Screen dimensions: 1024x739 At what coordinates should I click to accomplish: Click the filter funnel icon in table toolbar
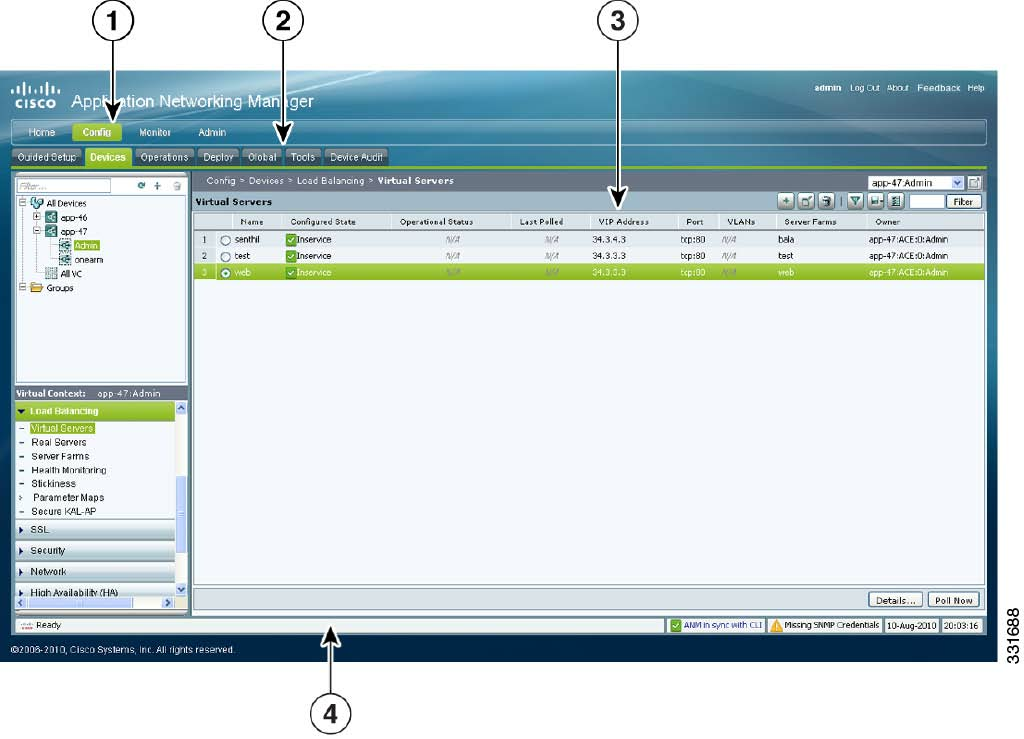click(855, 201)
